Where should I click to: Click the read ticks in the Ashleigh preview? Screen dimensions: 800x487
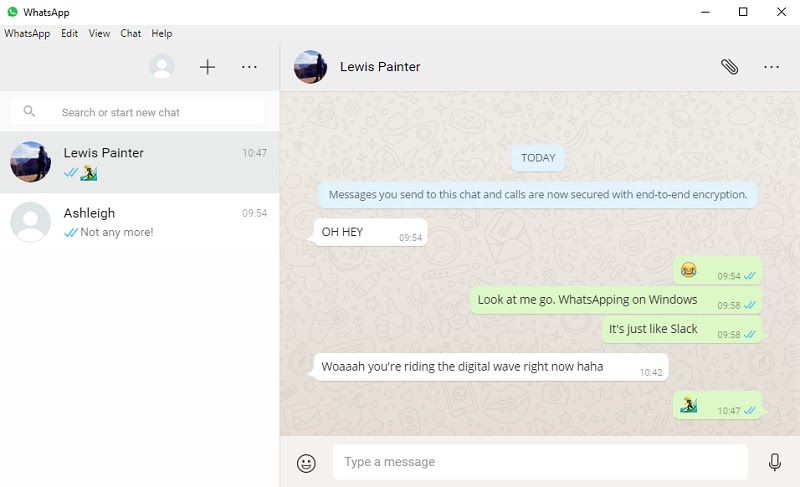[x=70, y=233]
